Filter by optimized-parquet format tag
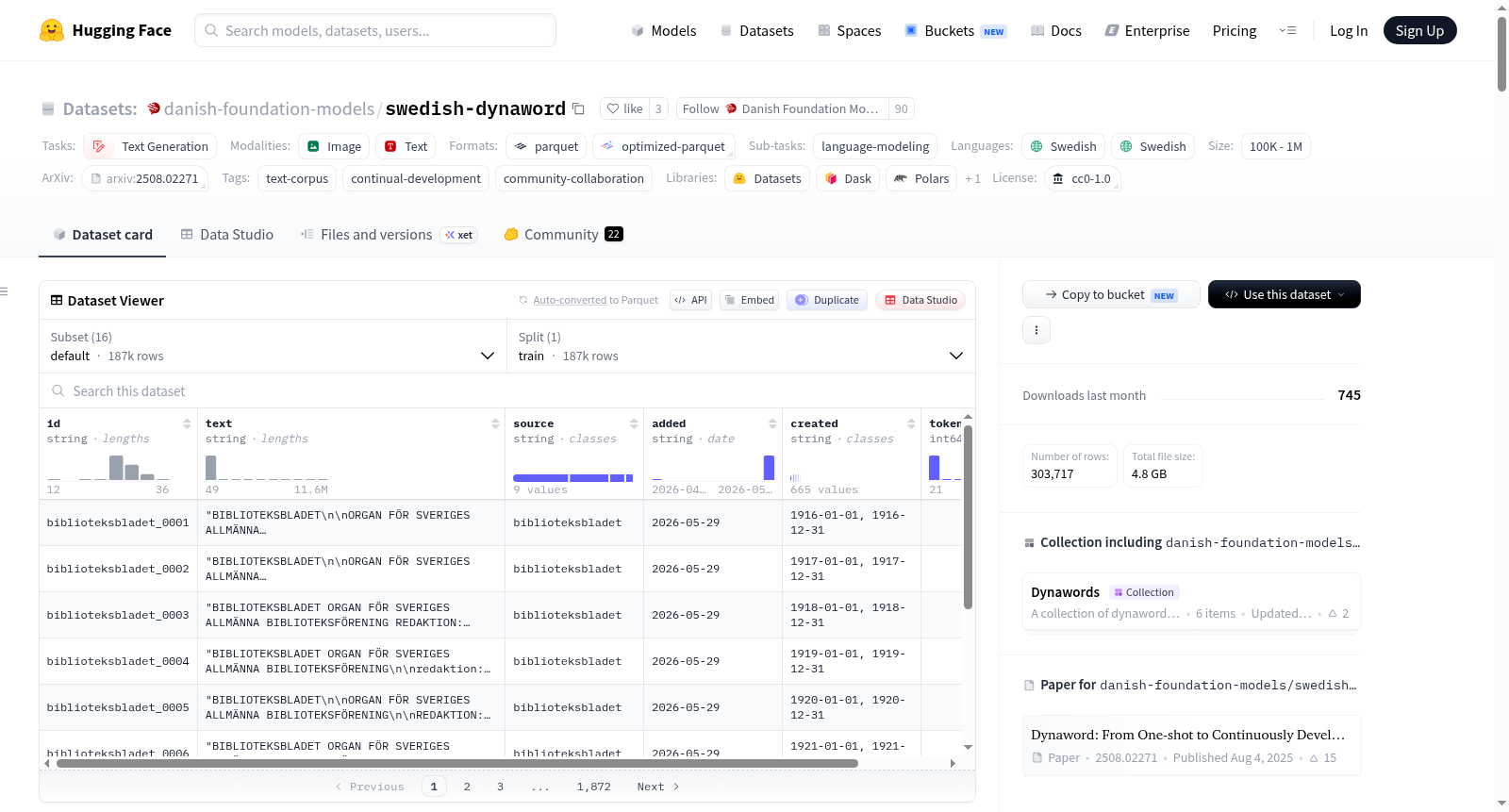The height and width of the screenshot is (812, 1509). [664, 146]
